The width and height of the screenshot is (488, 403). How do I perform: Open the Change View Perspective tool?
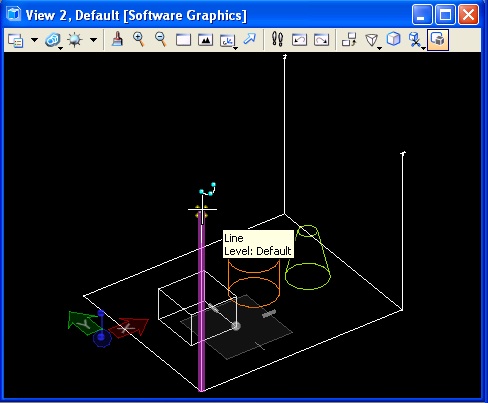372,41
